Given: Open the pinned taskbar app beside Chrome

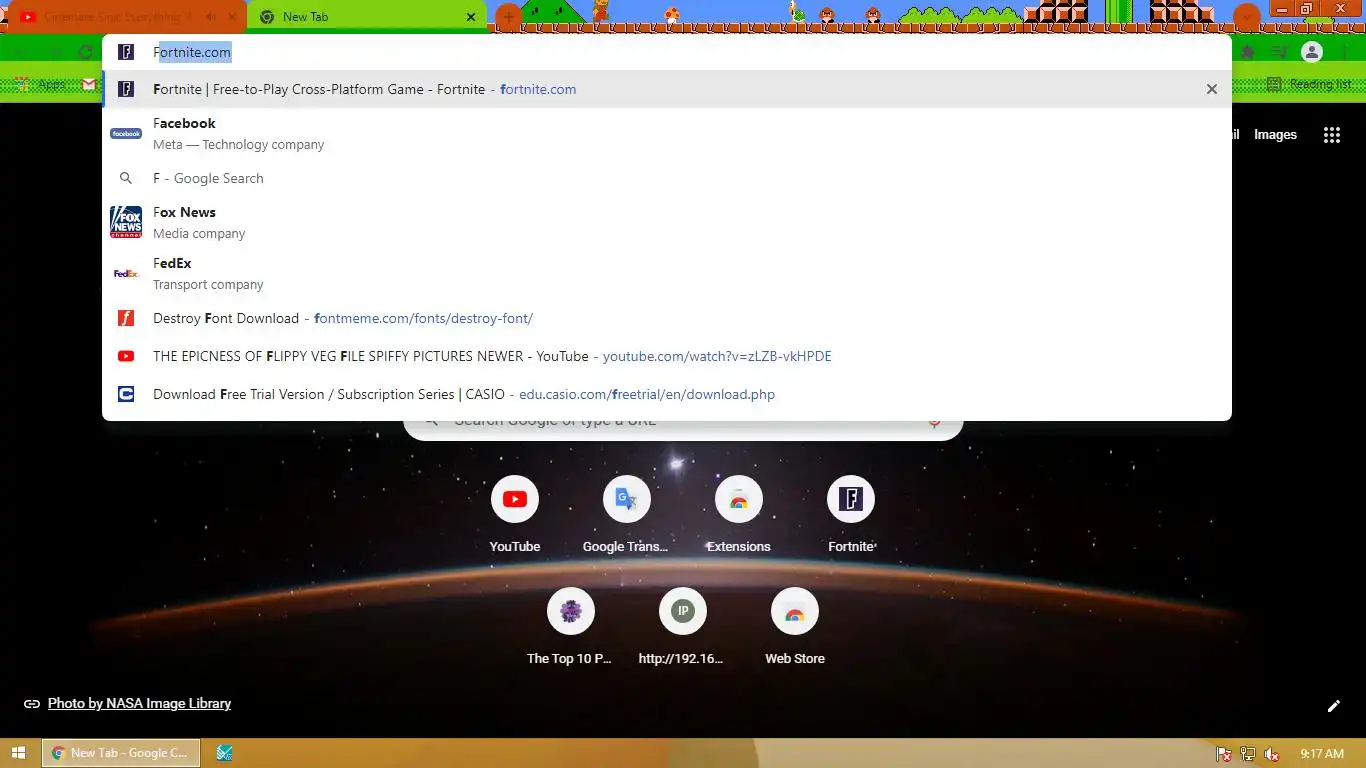Looking at the screenshot, I should [x=224, y=753].
